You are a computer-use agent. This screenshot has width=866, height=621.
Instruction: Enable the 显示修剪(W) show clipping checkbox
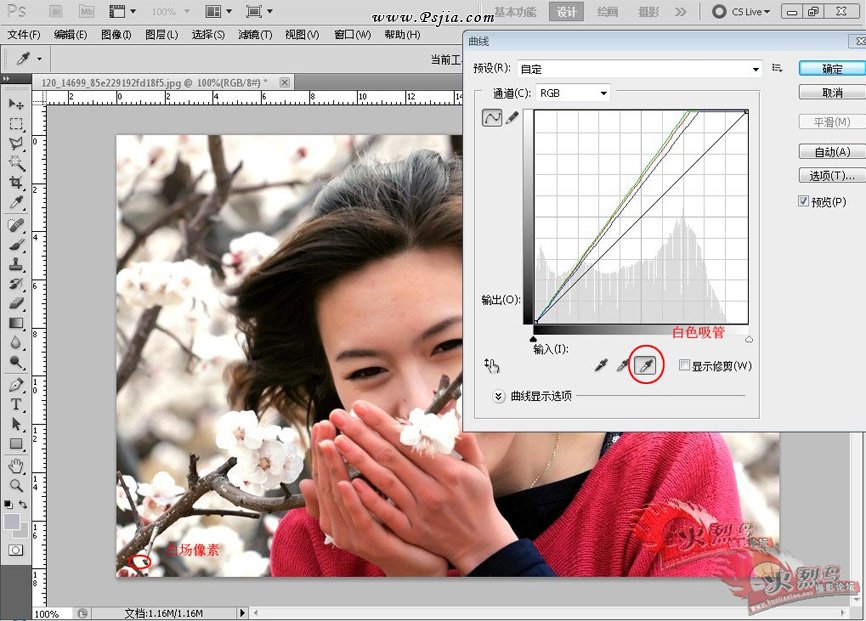point(684,366)
